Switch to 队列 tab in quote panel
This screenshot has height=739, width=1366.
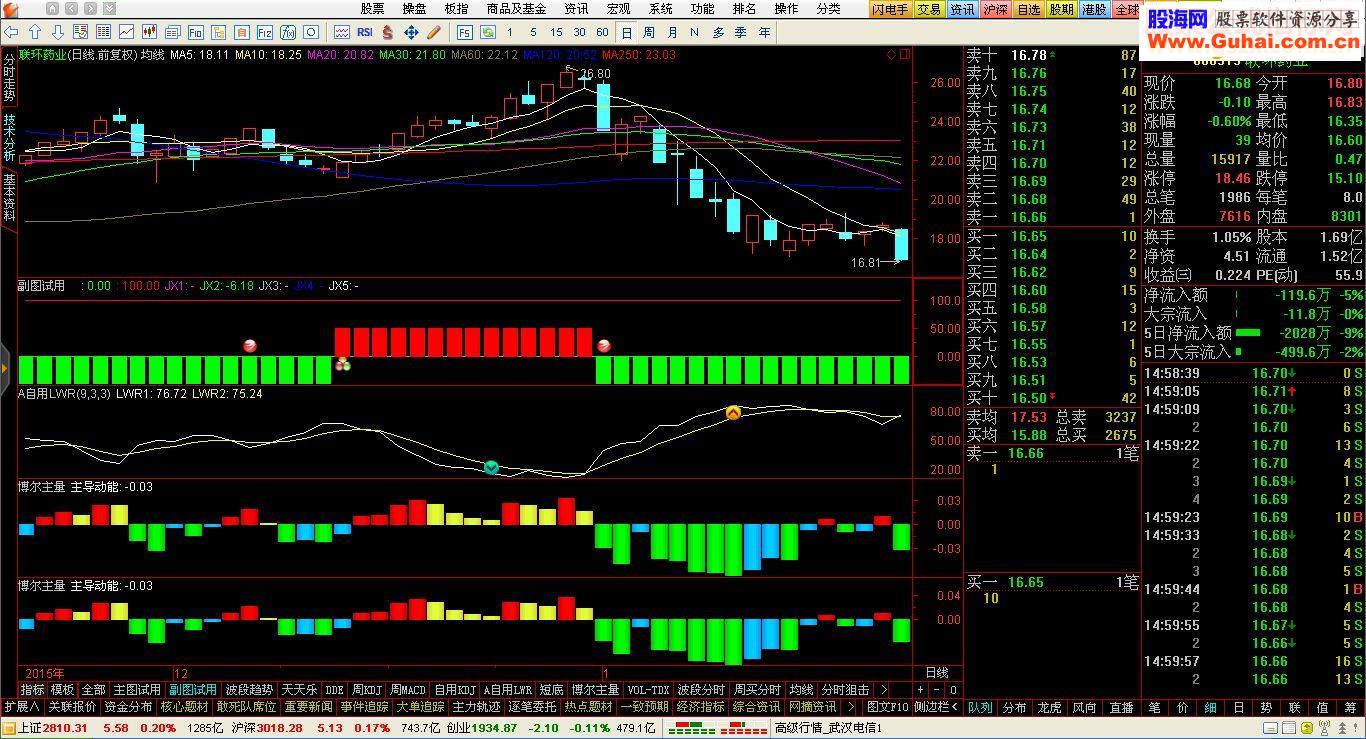tap(980, 707)
